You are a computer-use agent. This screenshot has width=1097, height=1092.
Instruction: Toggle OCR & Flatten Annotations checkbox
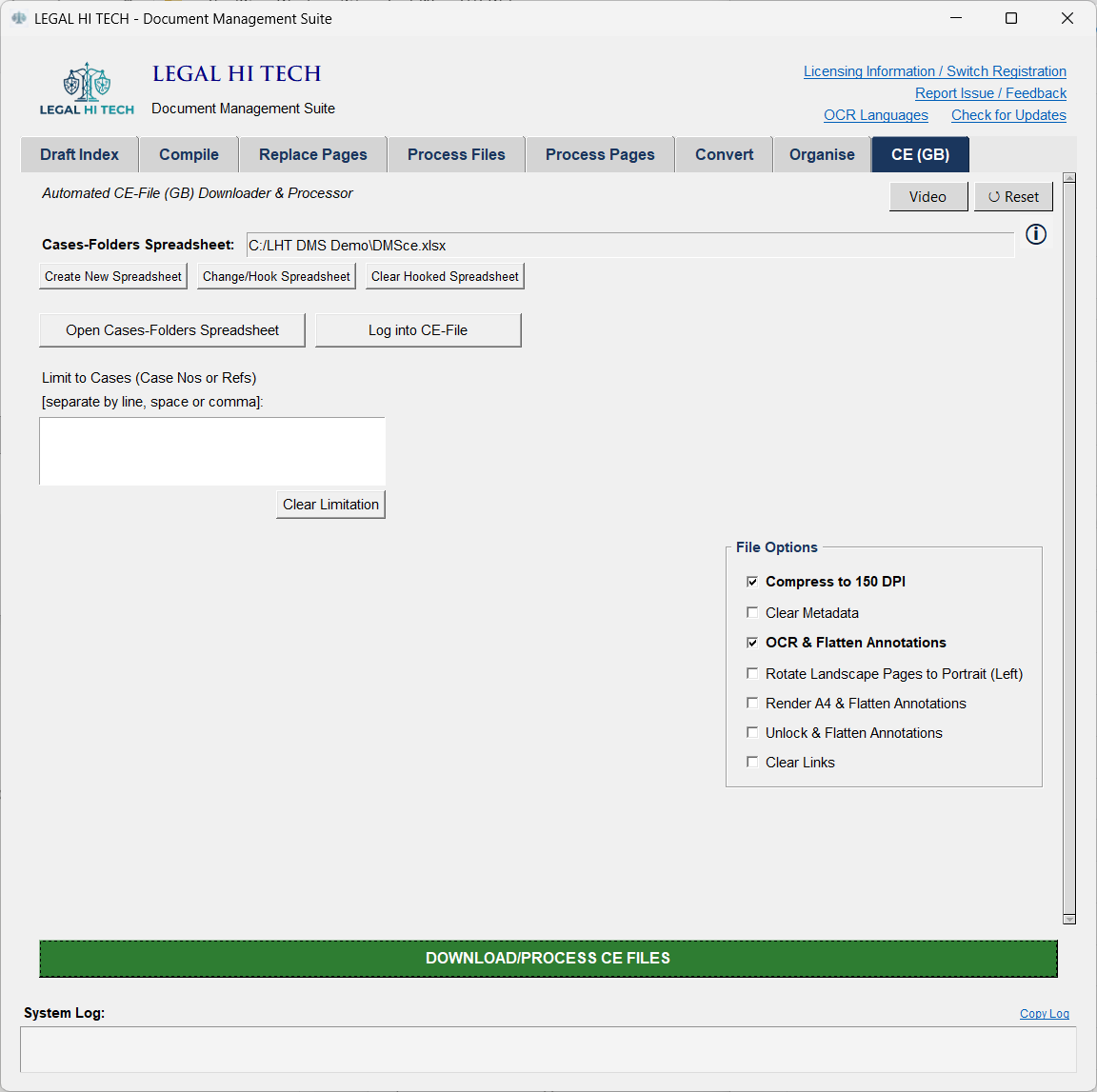click(x=752, y=643)
